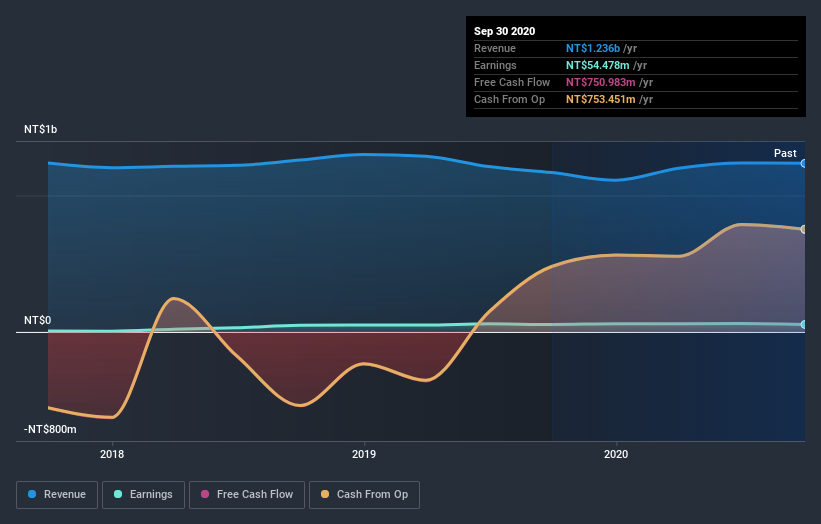Screen dimensions: 821x524
Task: Select the Cash From Op endpoint marker
Action: tap(803, 229)
